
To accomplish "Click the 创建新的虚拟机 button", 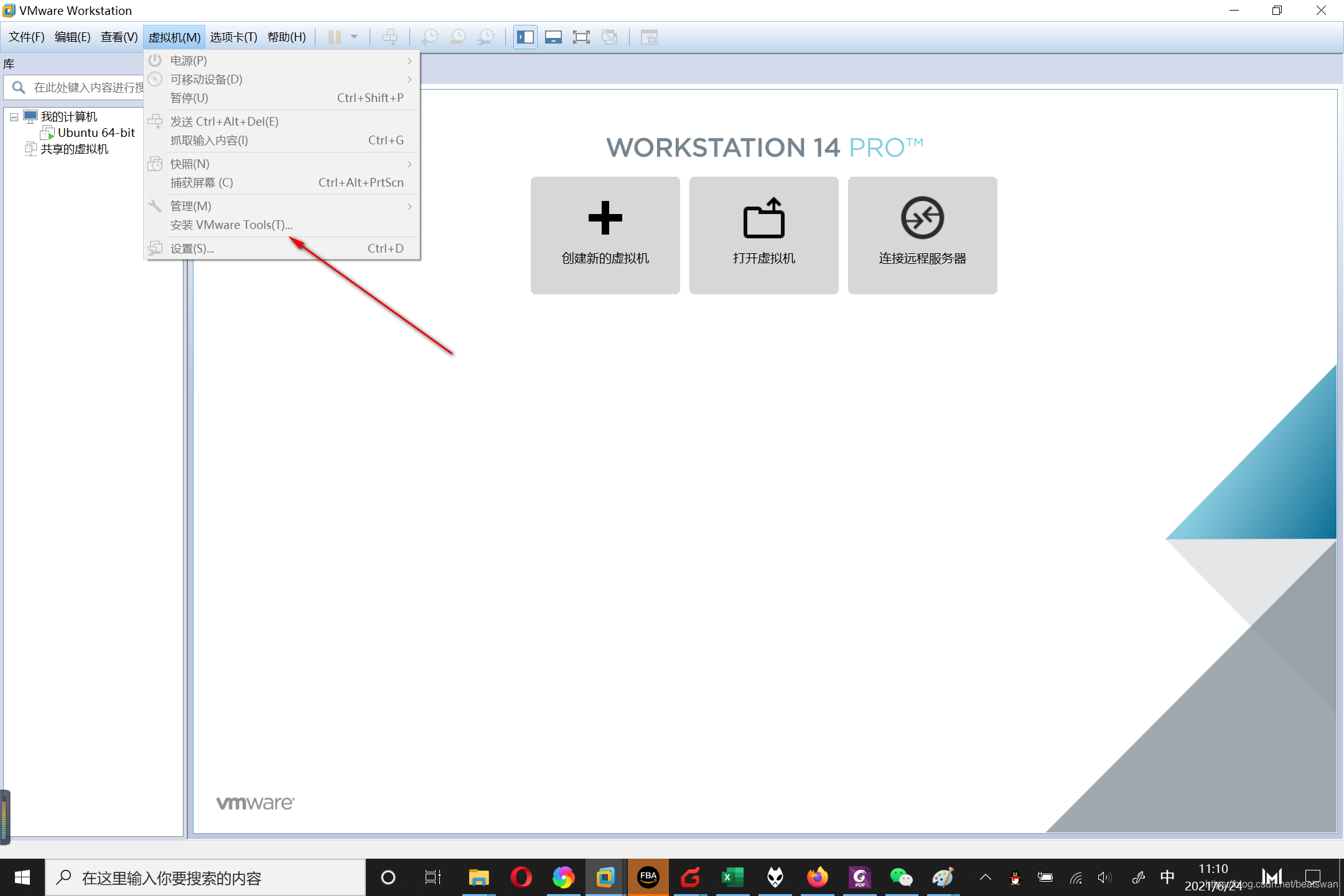I will (x=605, y=235).
